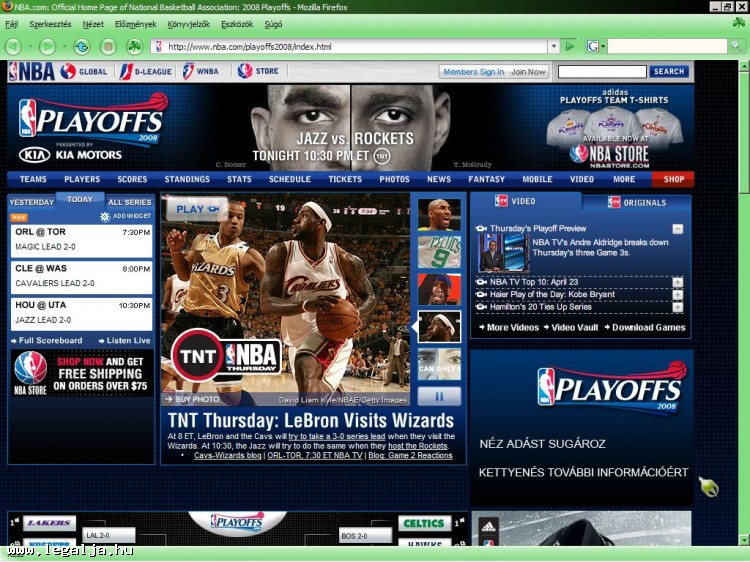Click the Add Widget gear icon
The image size is (750, 562).
point(105,217)
